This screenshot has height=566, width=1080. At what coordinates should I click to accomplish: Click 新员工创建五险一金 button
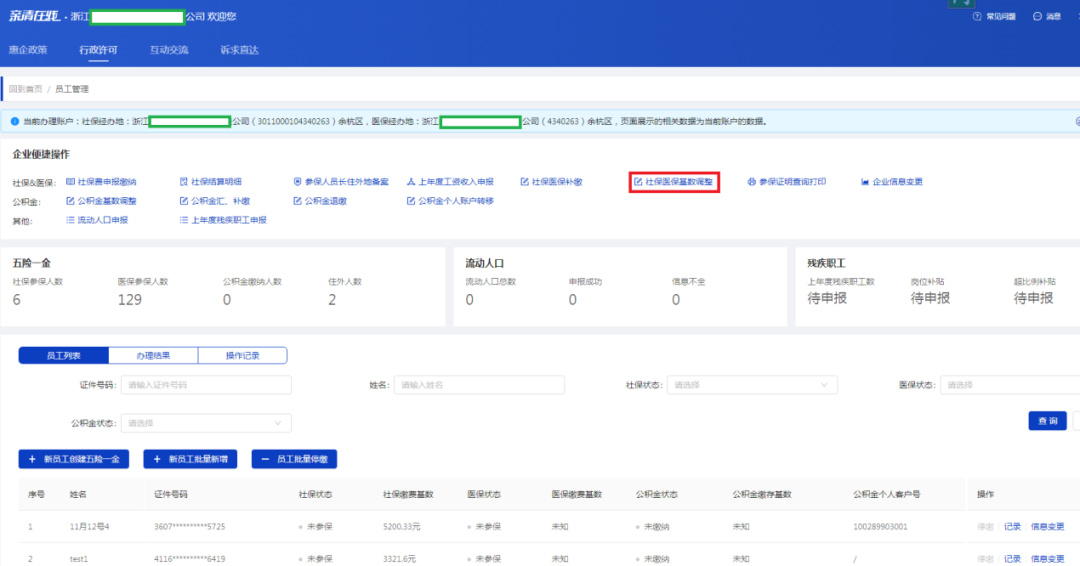click(74, 459)
